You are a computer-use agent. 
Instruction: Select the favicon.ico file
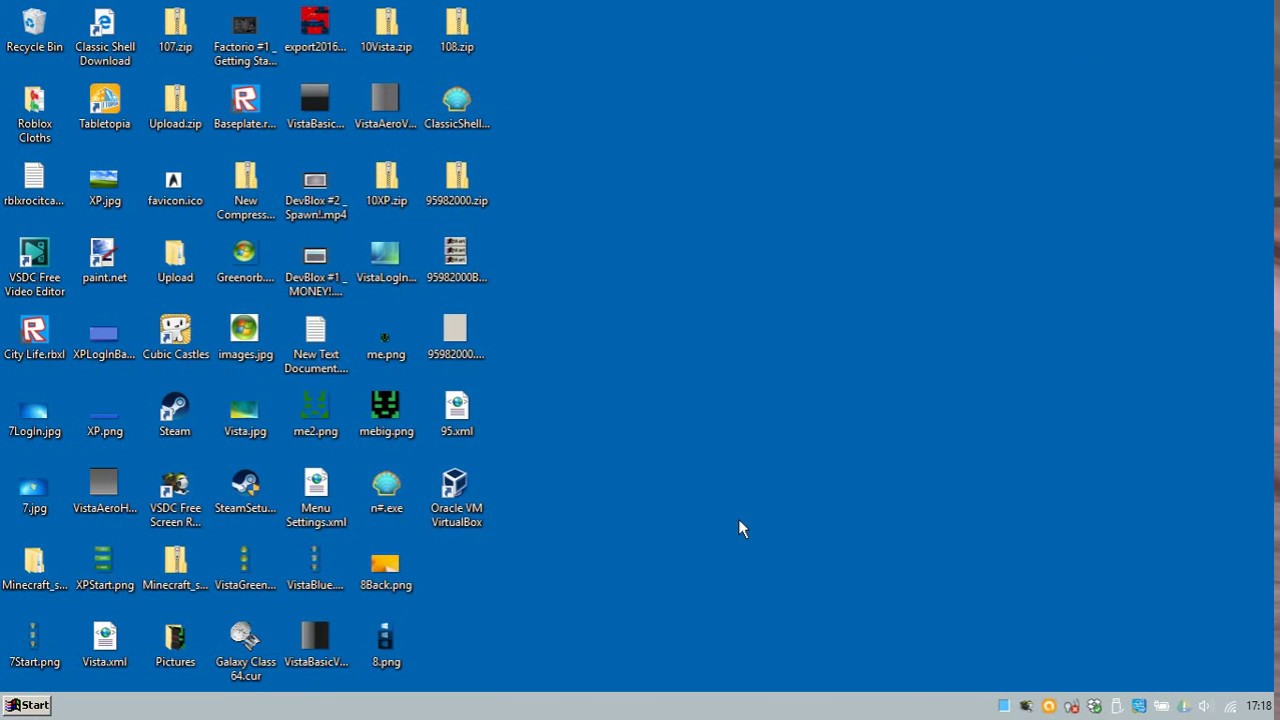coord(175,179)
